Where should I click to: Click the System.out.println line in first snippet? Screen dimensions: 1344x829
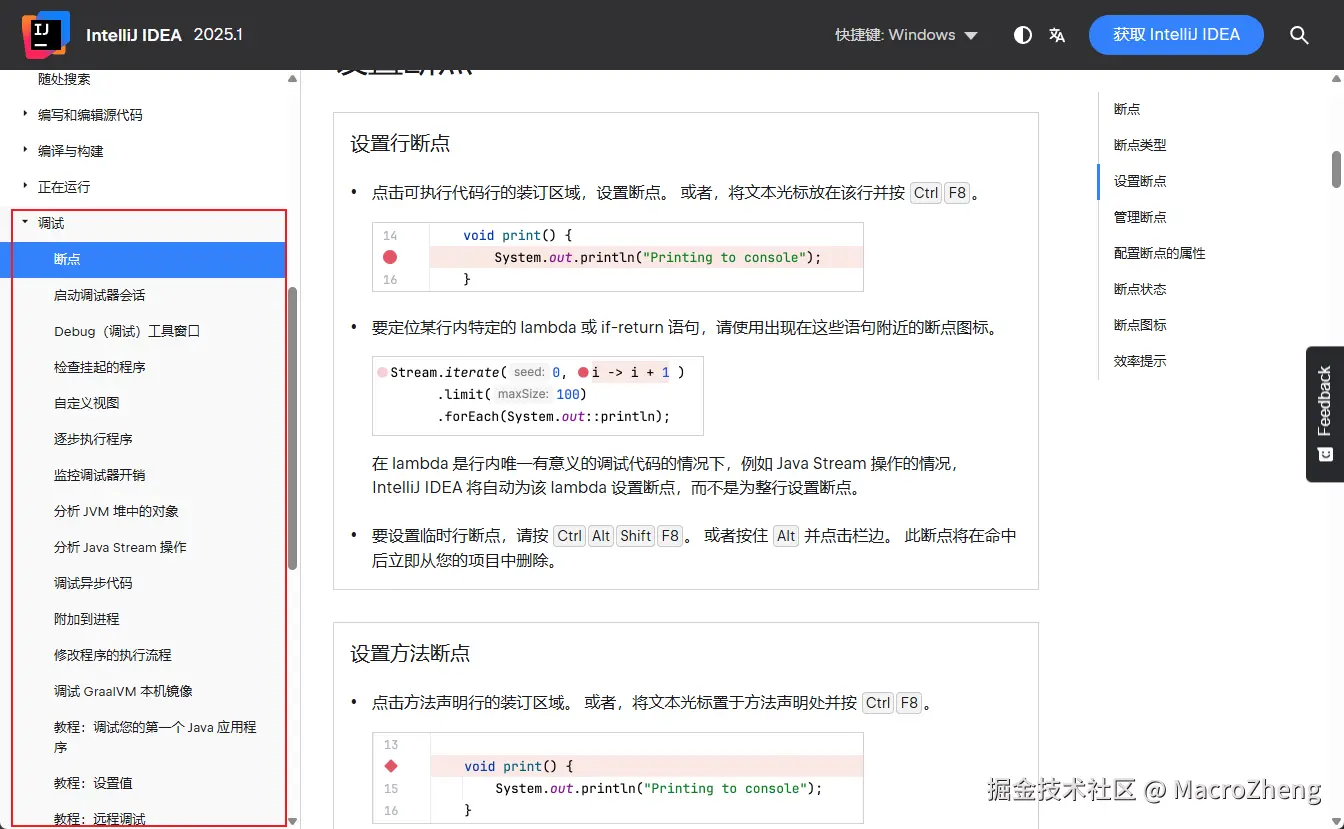tap(657, 257)
